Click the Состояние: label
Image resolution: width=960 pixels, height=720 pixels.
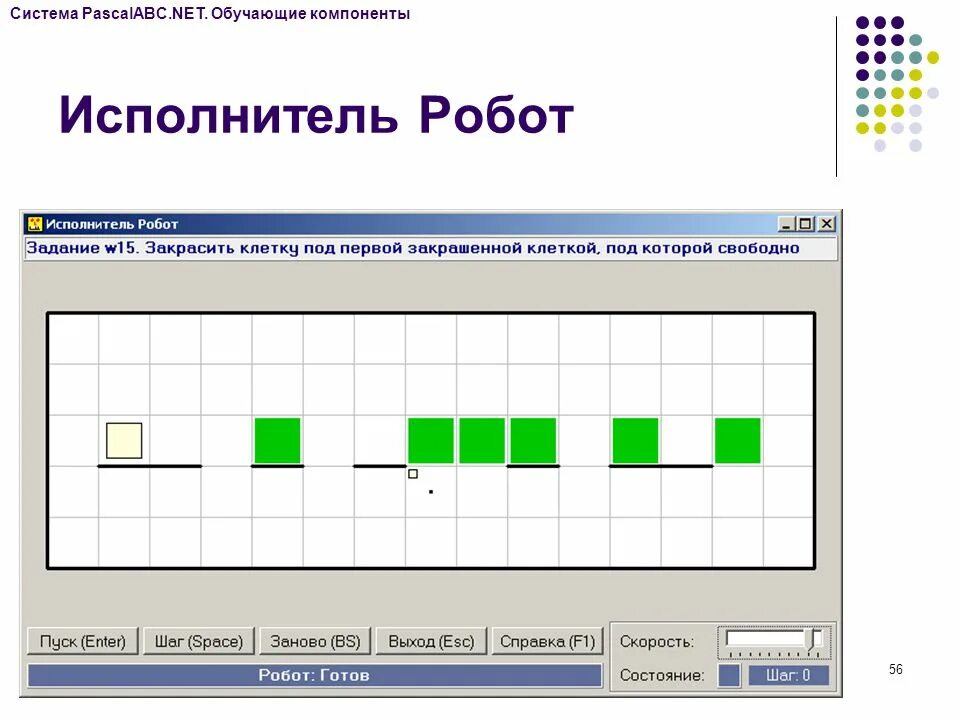click(662, 675)
